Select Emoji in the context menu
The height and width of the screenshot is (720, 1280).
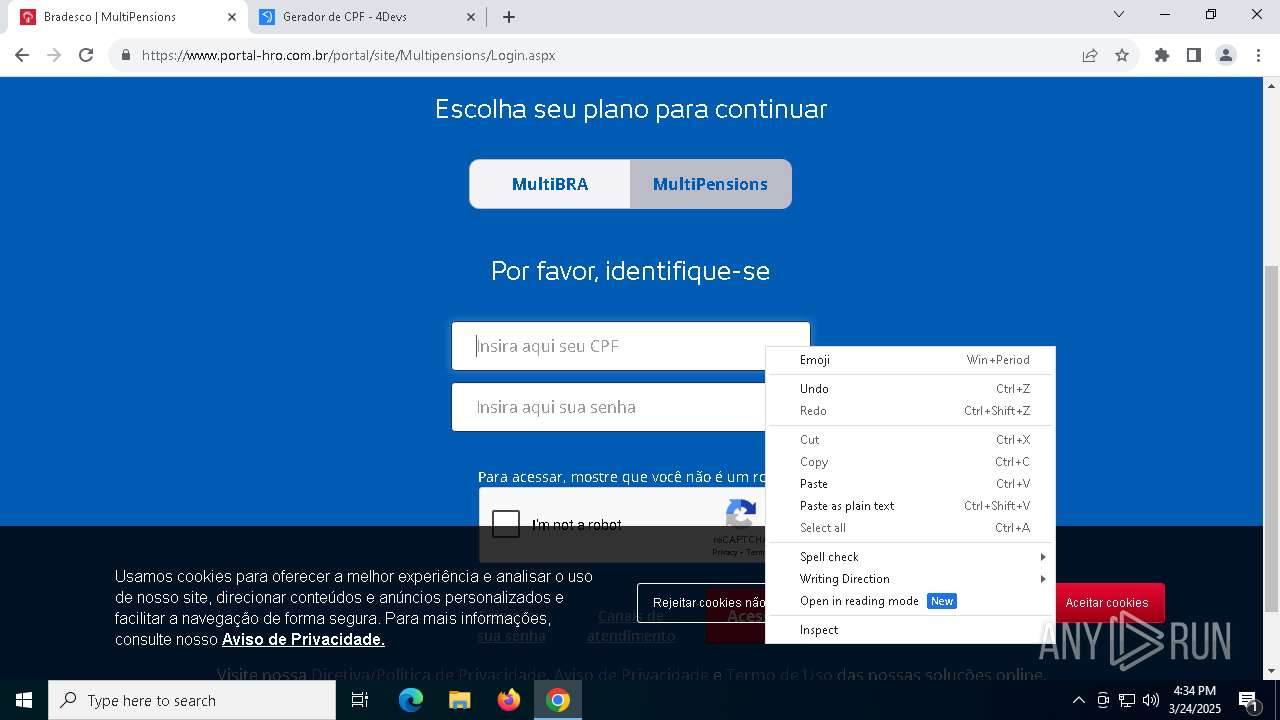tap(910, 360)
